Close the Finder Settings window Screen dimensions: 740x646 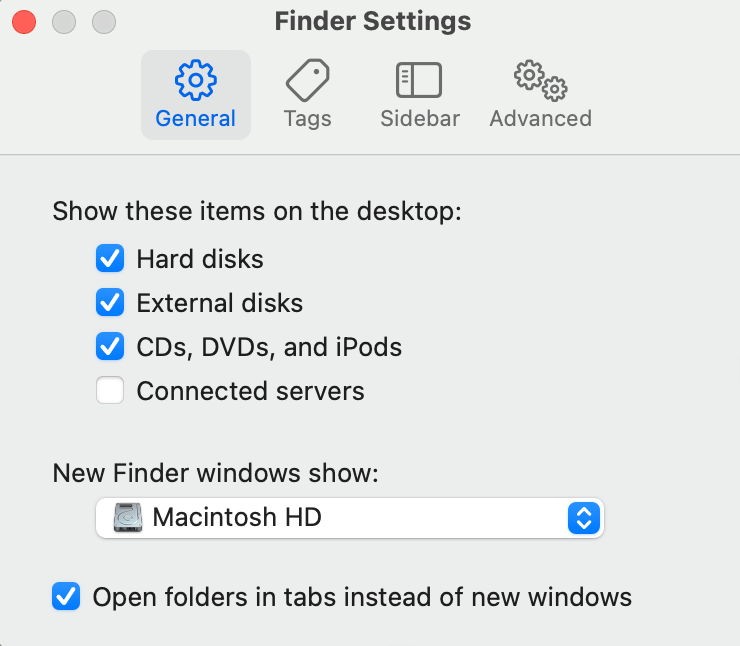pyautogui.click(x=24, y=22)
